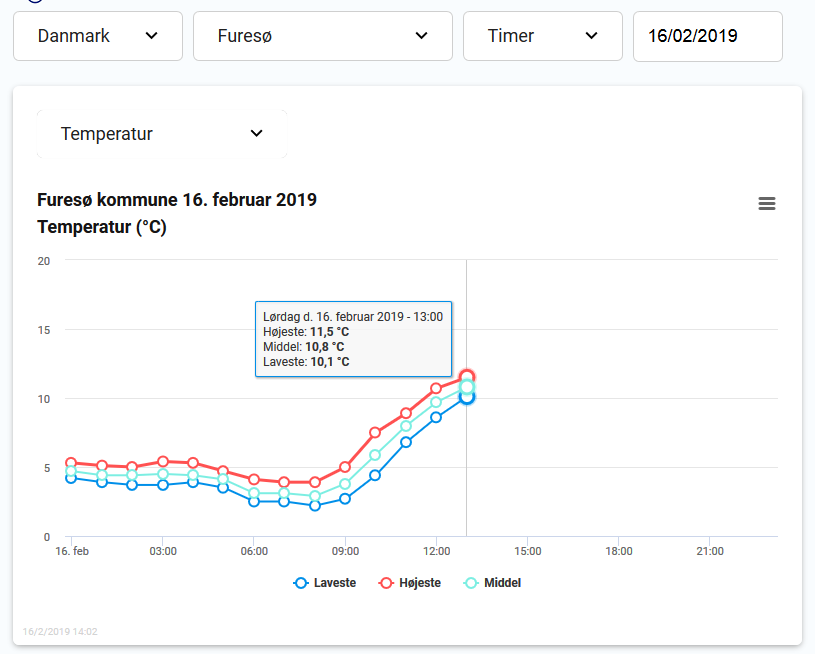This screenshot has width=815, height=654.
Task: Open the Furesø municipality dropdown
Action: click(x=323, y=36)
